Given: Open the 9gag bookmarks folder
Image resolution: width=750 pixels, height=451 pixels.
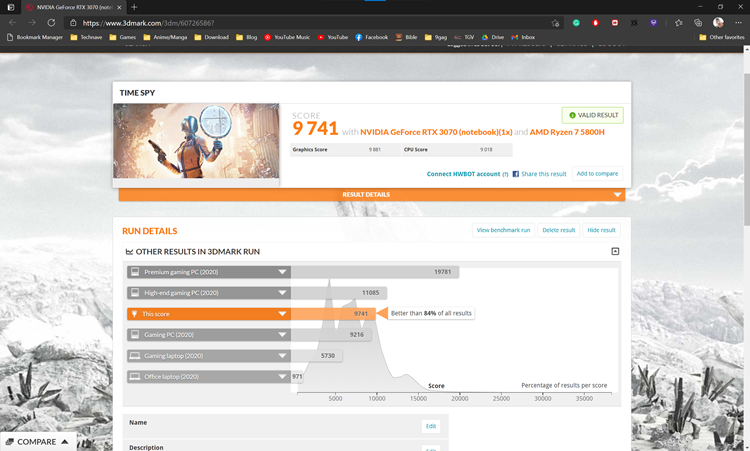Looking at the screenshot, I should point(436,37).
